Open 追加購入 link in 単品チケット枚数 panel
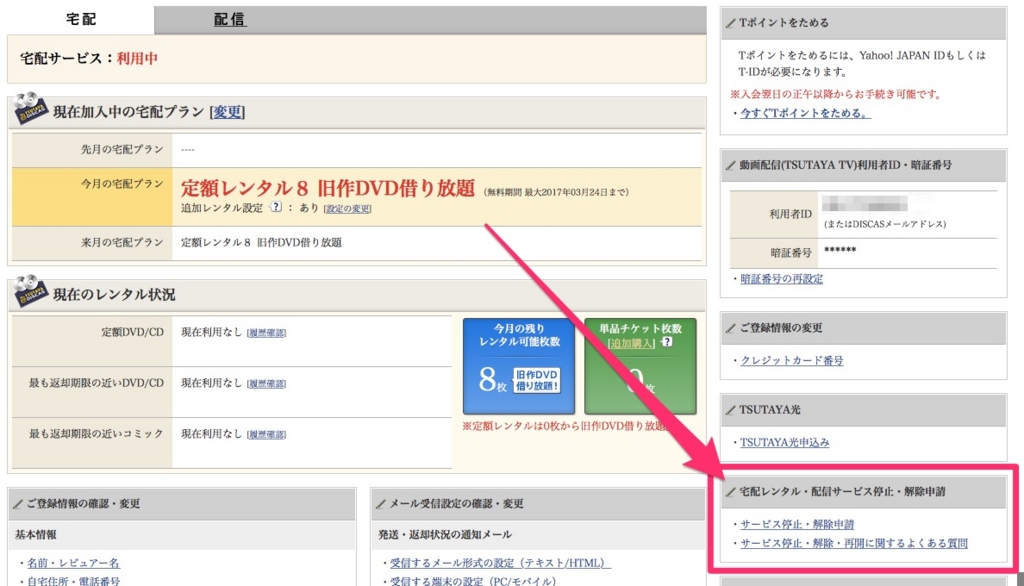Screen dimensions: 1024x586 click(631, 343)
